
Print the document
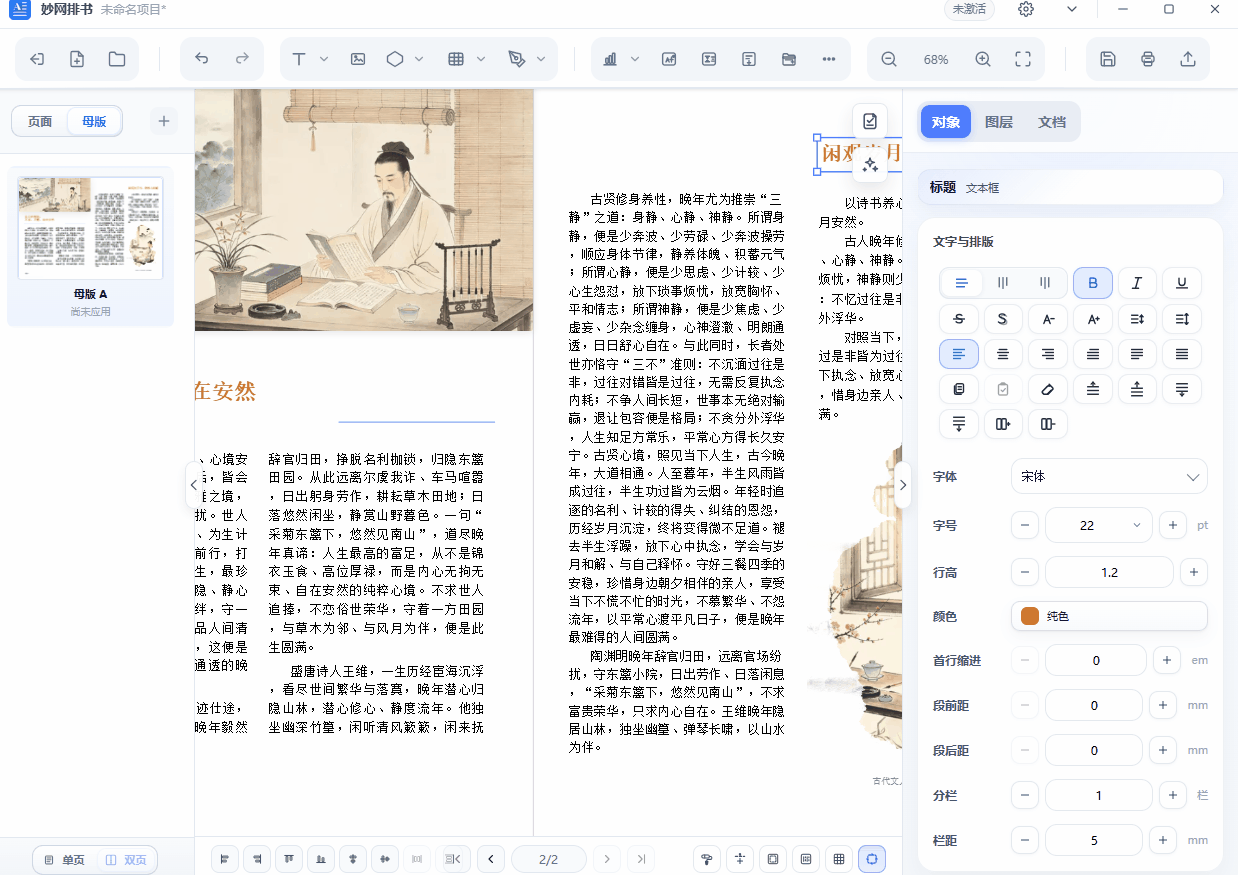click(1148, 59)
